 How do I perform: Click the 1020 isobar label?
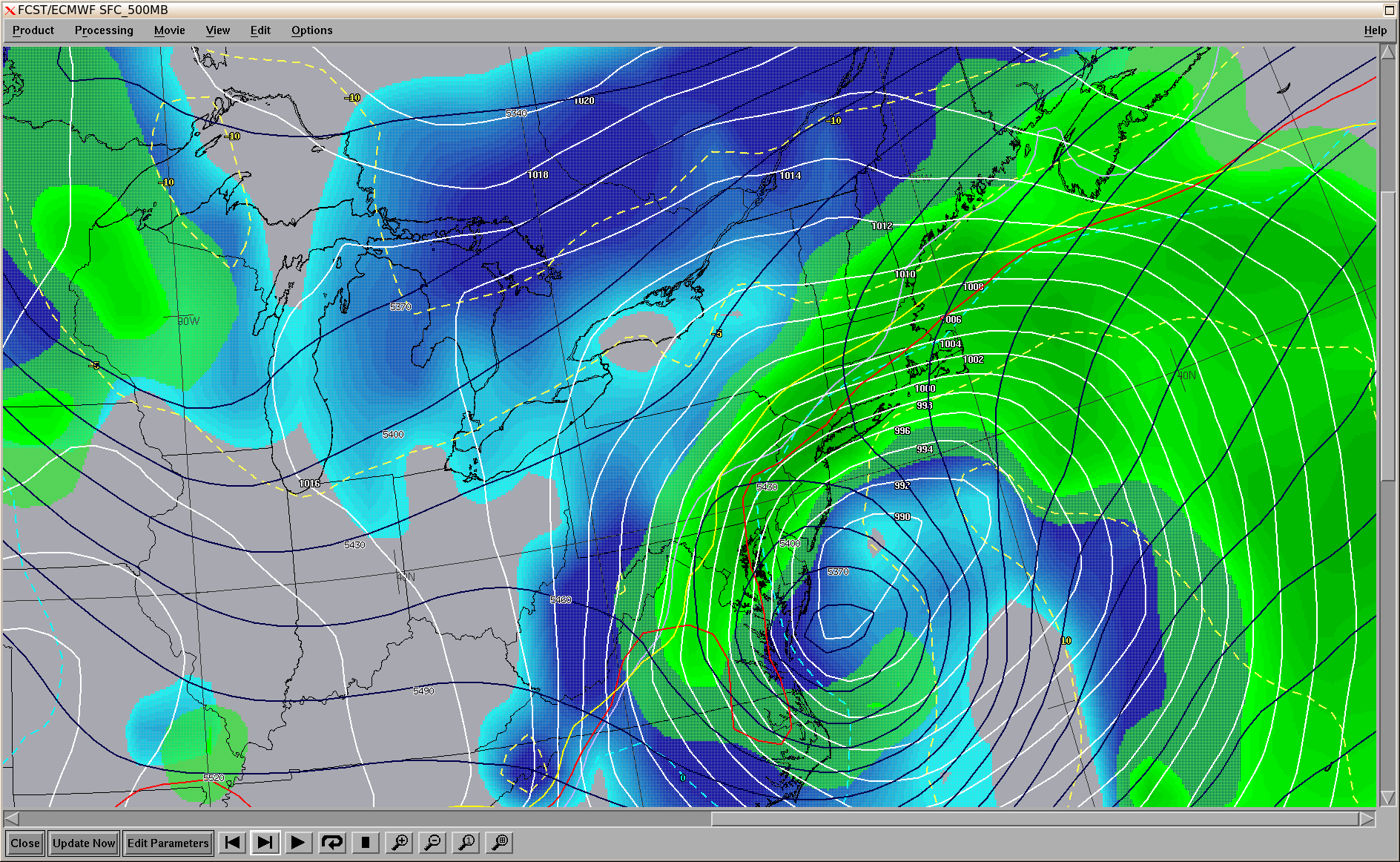pyautogui.click(x=584, y=101)
